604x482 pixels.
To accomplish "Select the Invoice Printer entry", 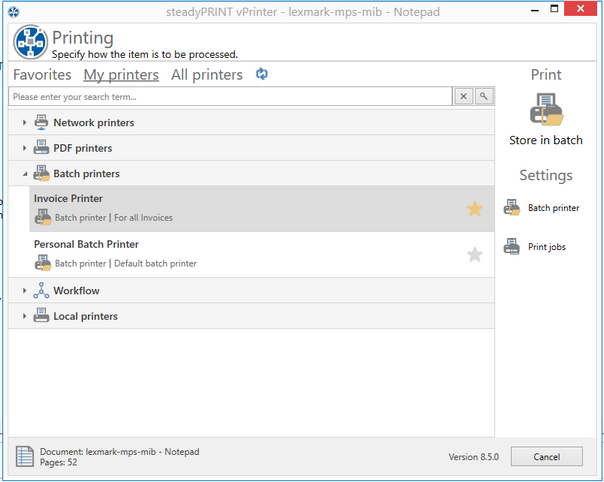I will [x=262, y=209].
